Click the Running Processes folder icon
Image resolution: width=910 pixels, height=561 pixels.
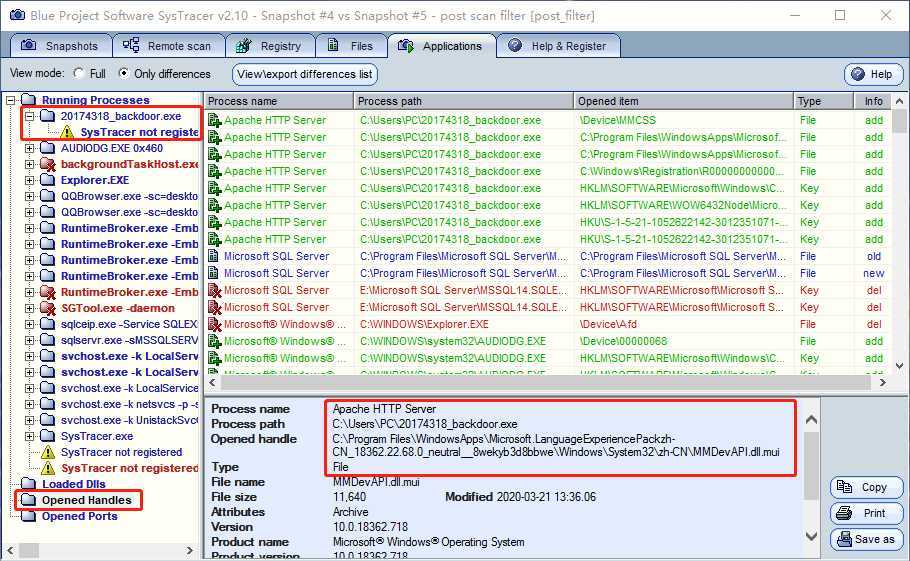tap(28, 100)
